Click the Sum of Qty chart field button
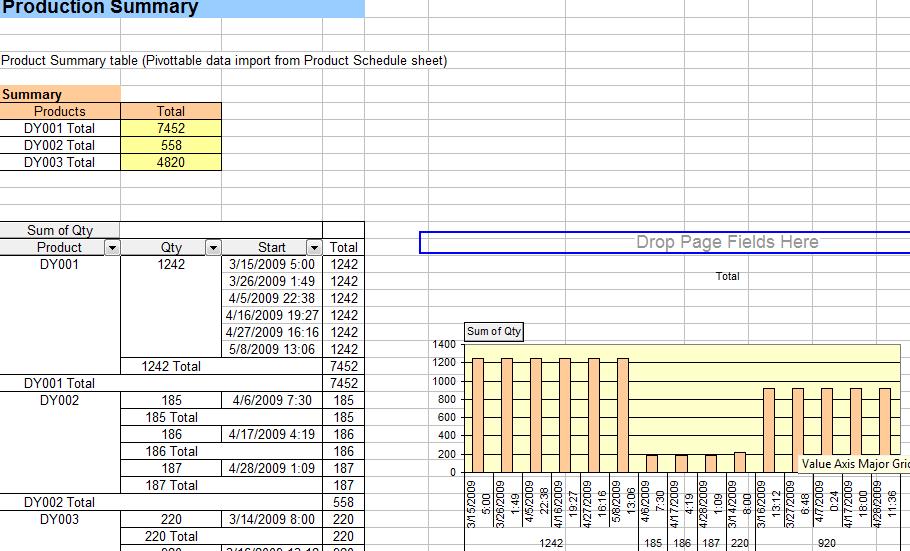Image resolution: width=910 pixels, height=551 pixels. (x=494, y=332)
